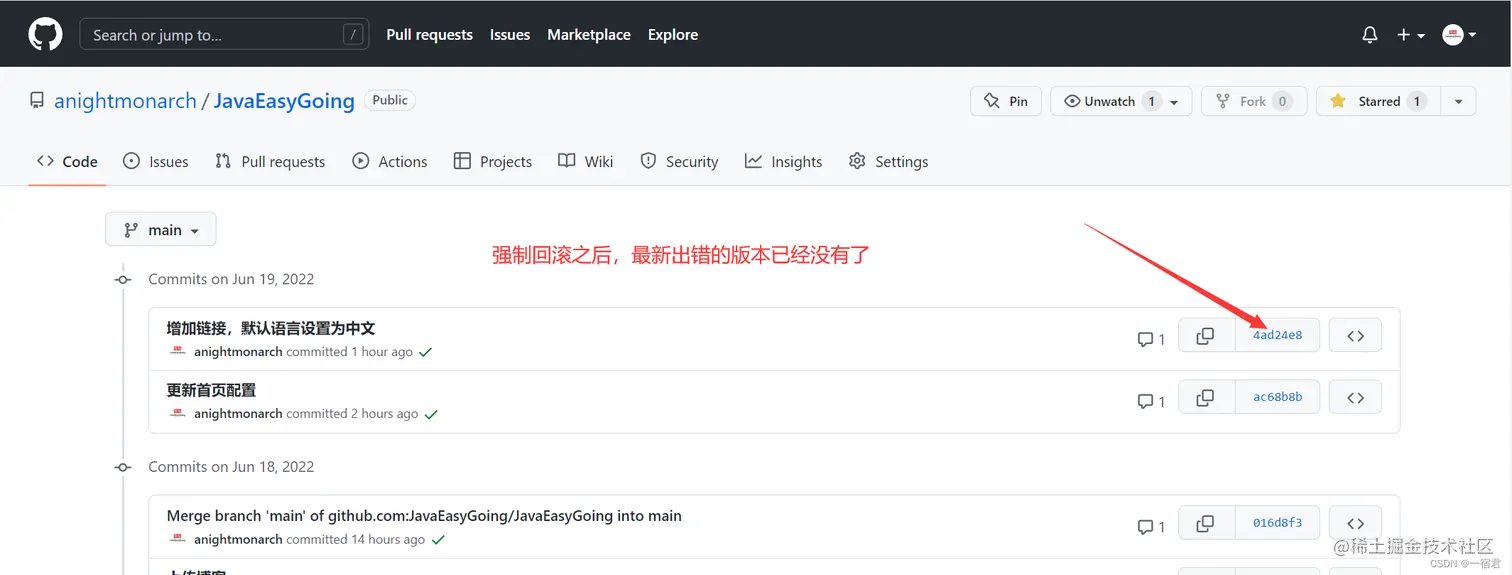Switch to the Code tab

tap(67, 161)
